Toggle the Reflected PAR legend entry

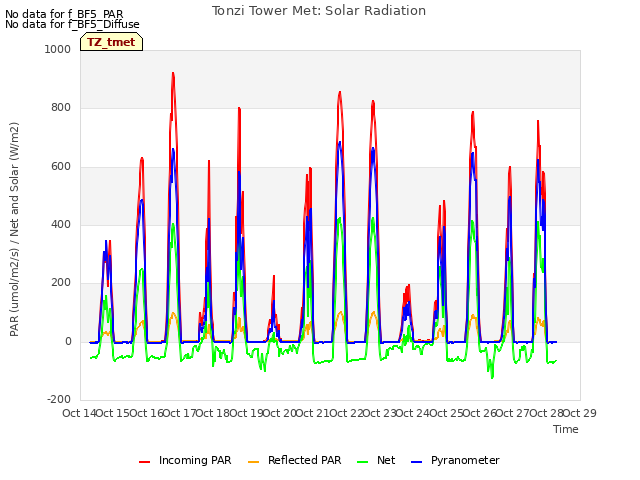(x=294, y=460)
